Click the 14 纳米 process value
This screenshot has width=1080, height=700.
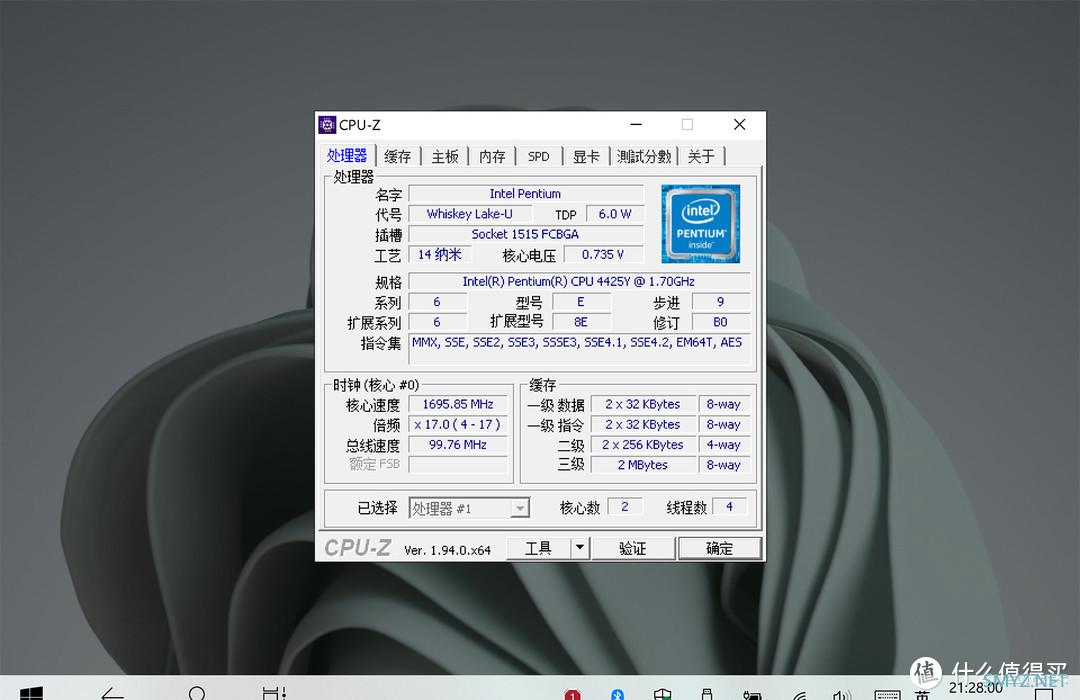439,254
